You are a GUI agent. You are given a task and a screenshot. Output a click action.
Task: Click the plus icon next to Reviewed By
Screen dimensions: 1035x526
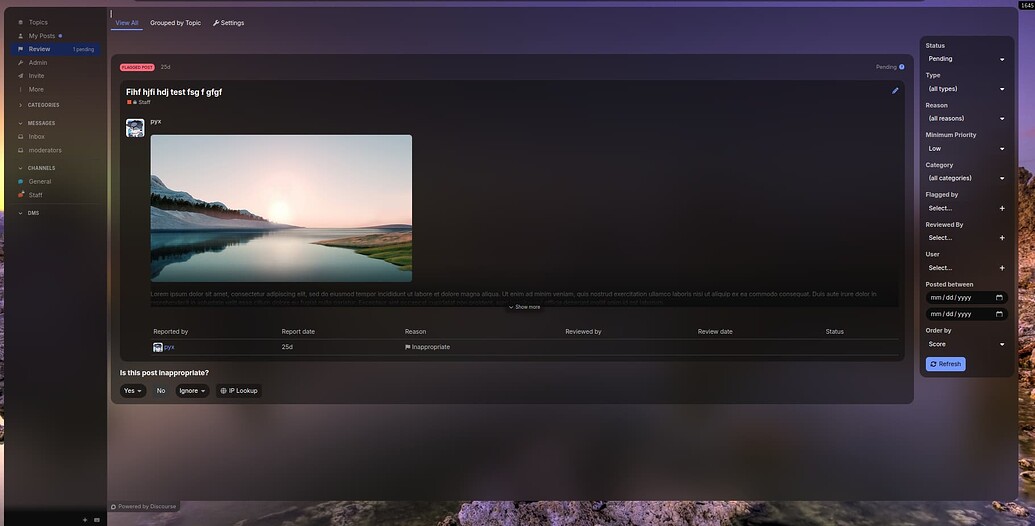coord(1002,238)
